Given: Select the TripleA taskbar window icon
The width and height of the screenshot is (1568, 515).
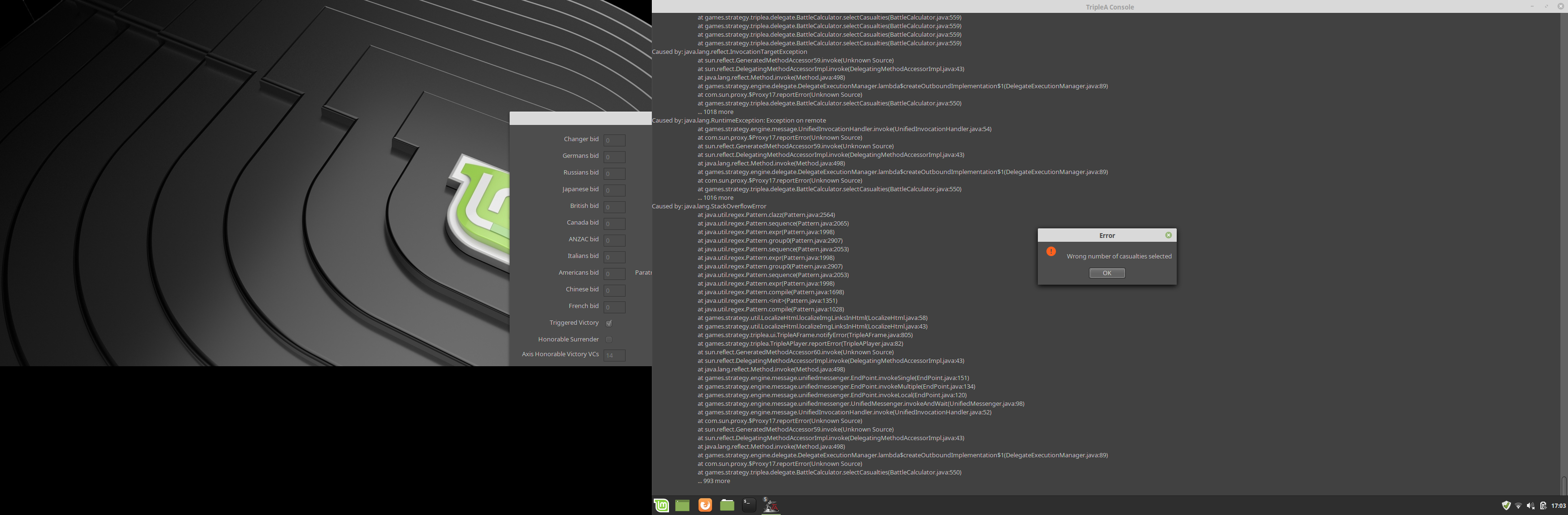Looking at the screenshot, I should pyautogui.click(x=771, y=505).
